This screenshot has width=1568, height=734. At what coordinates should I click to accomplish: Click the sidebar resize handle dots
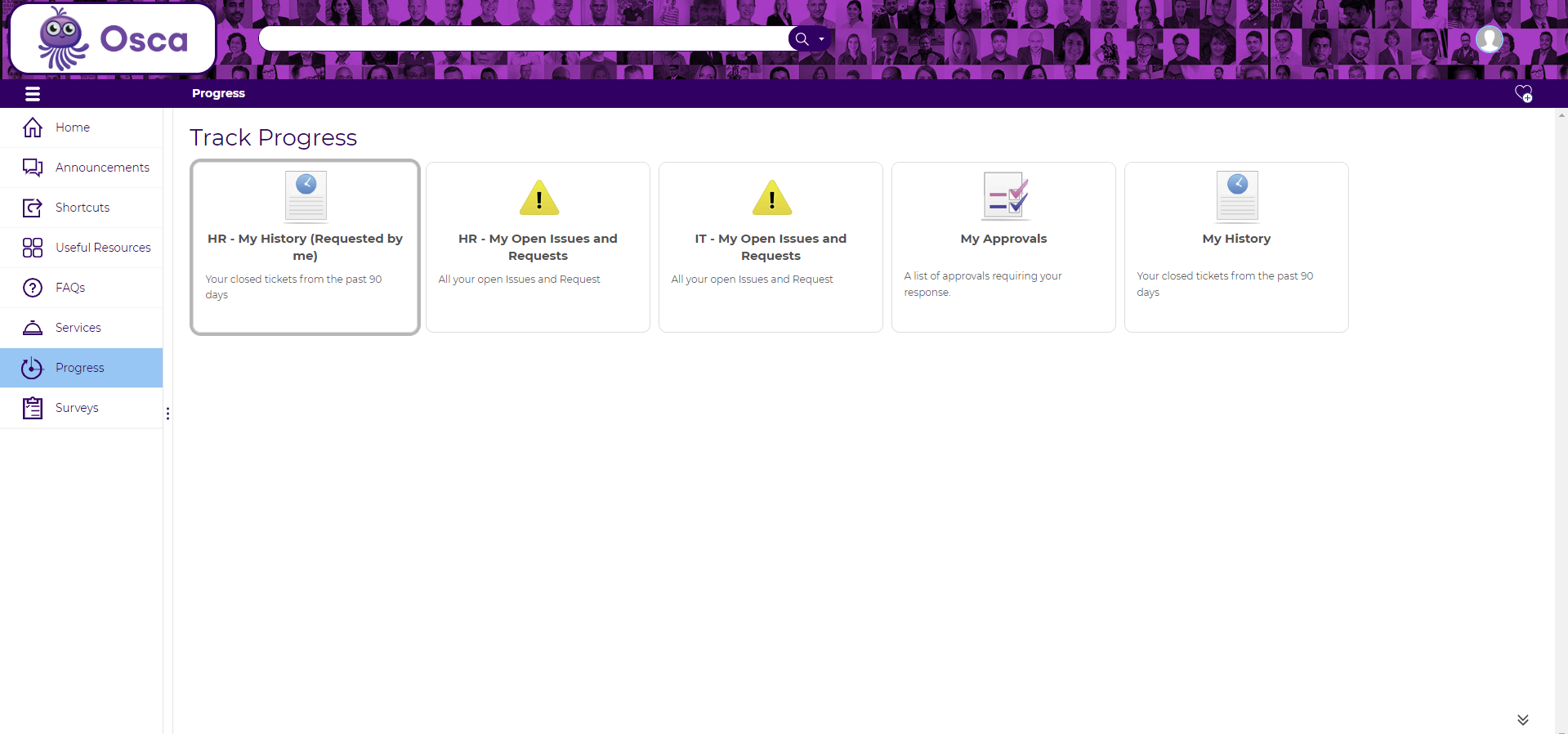tap(168, 414)
